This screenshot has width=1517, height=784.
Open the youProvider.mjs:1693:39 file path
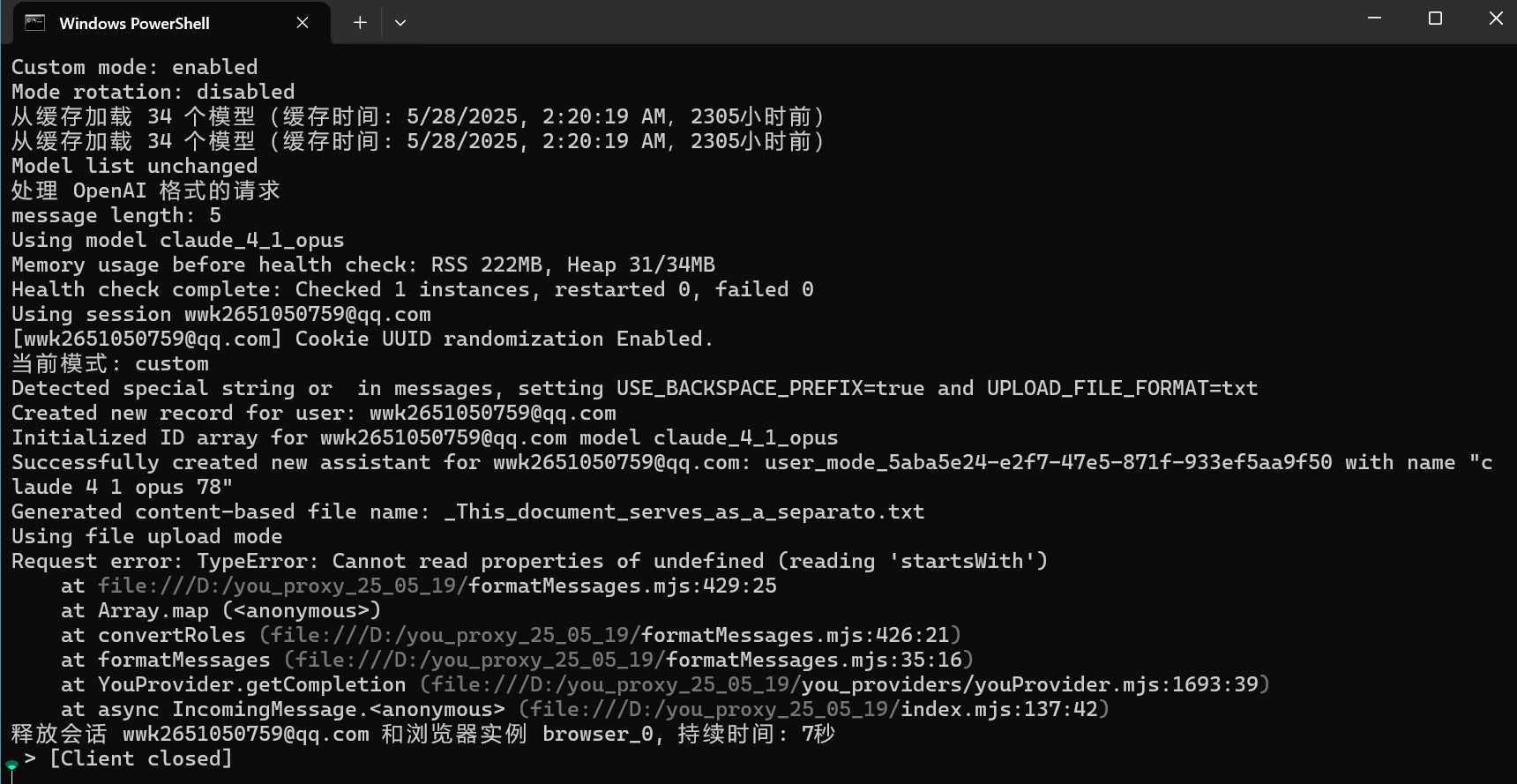point(844,685)
